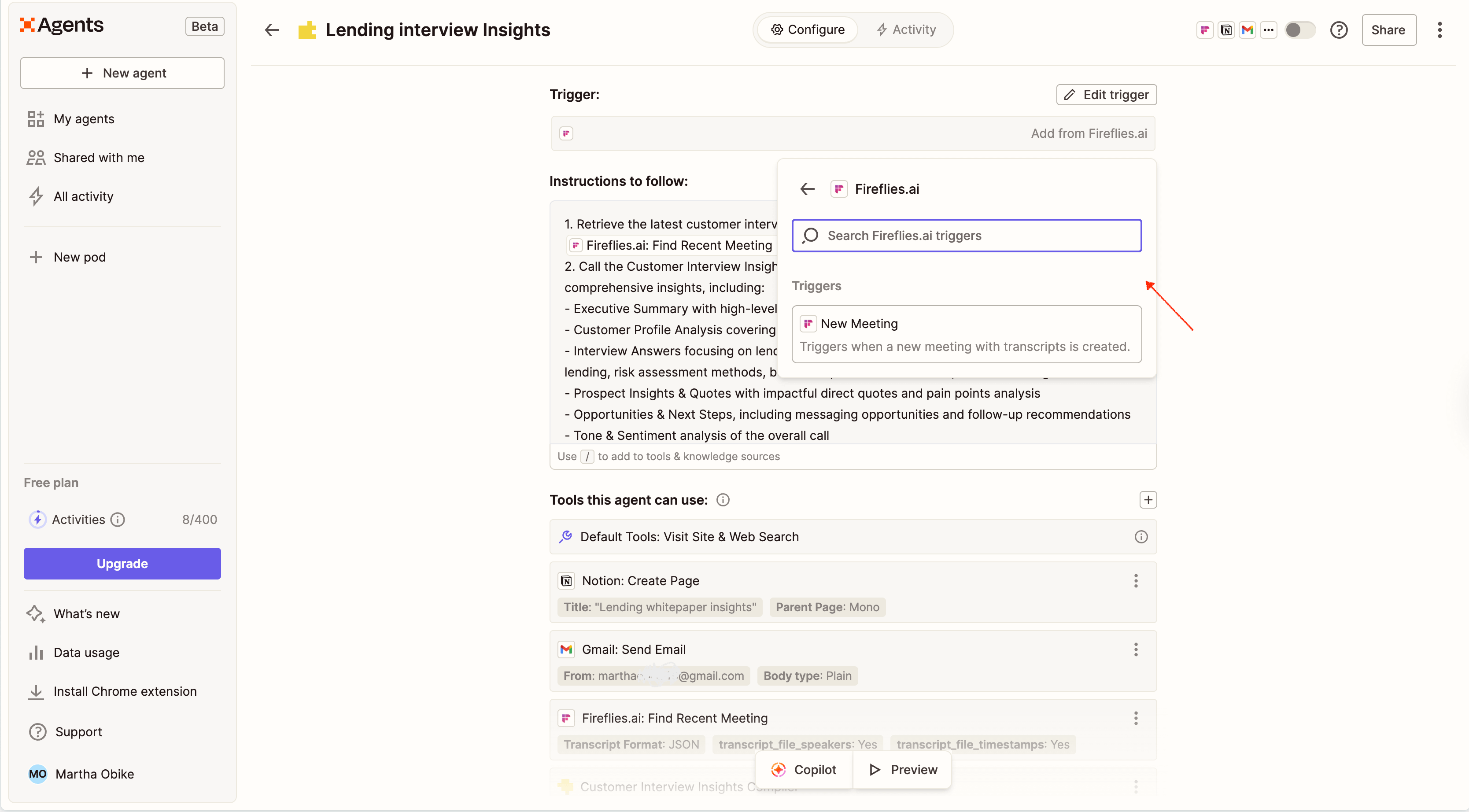Open options for Notion: Create Page
Viewport: 1469px width, 812px height.
[x=1135, y=580]
